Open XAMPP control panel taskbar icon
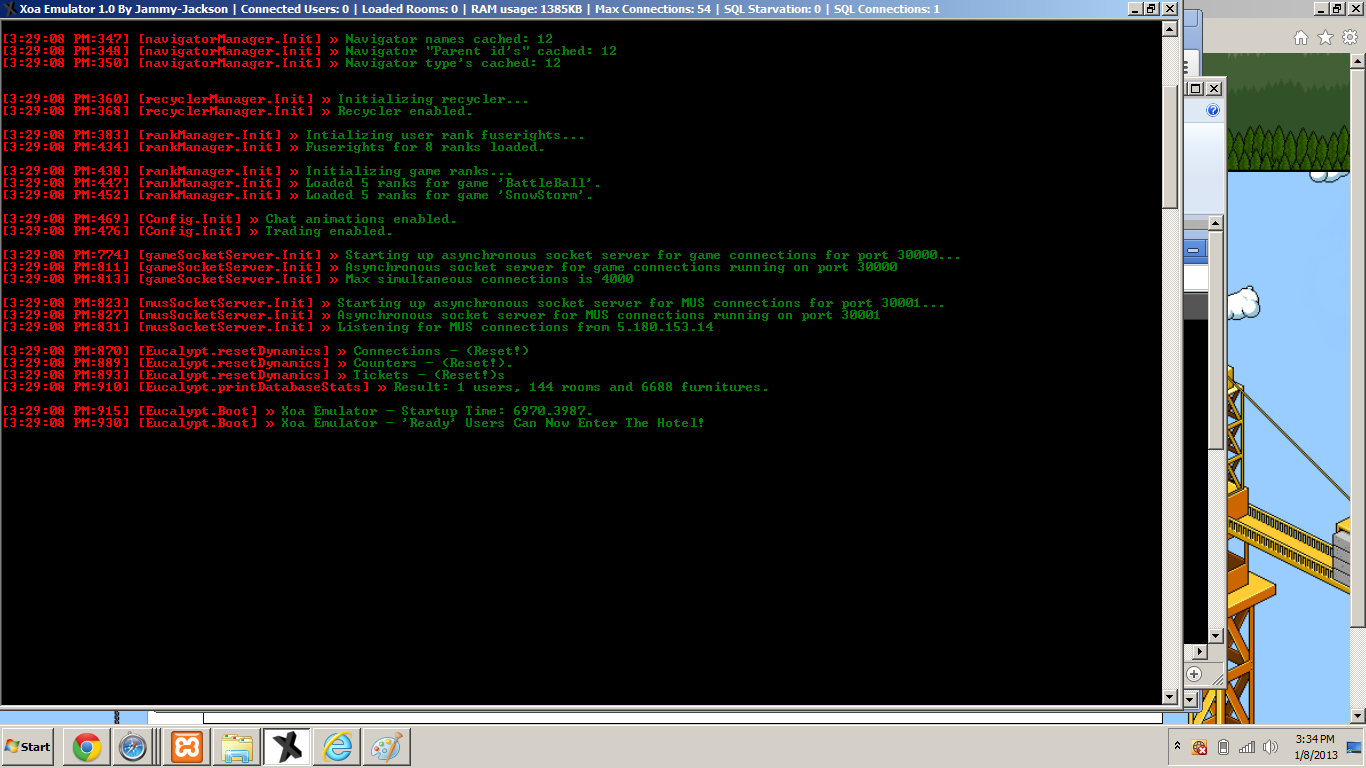This screenshot has height=768, width=1366. click(187, 747)
